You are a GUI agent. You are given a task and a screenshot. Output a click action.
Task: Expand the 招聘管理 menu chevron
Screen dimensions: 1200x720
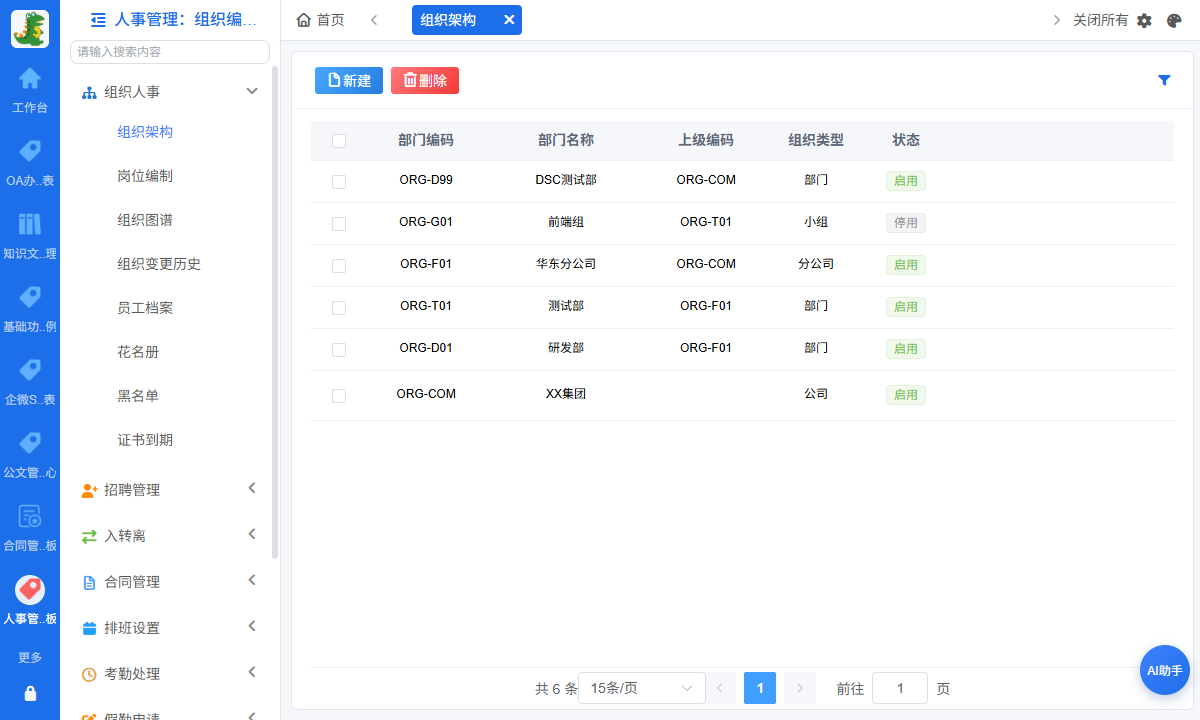pos(252,488)
